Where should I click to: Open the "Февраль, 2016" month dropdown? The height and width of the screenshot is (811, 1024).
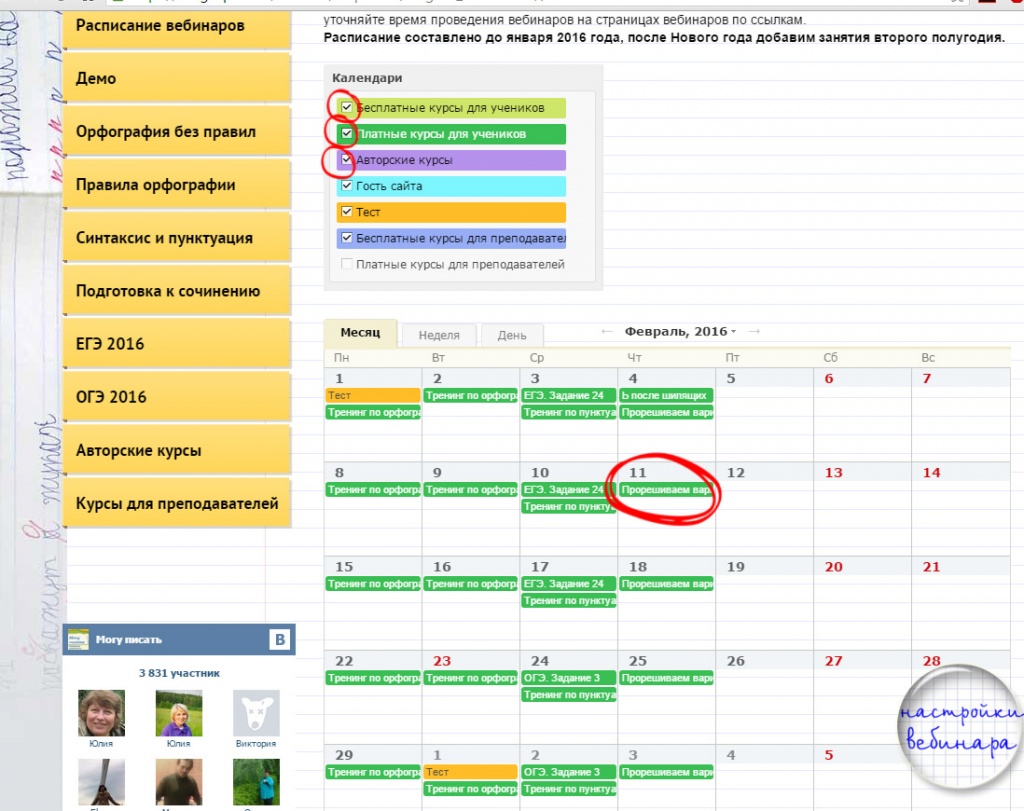click(x=680, y=332)
